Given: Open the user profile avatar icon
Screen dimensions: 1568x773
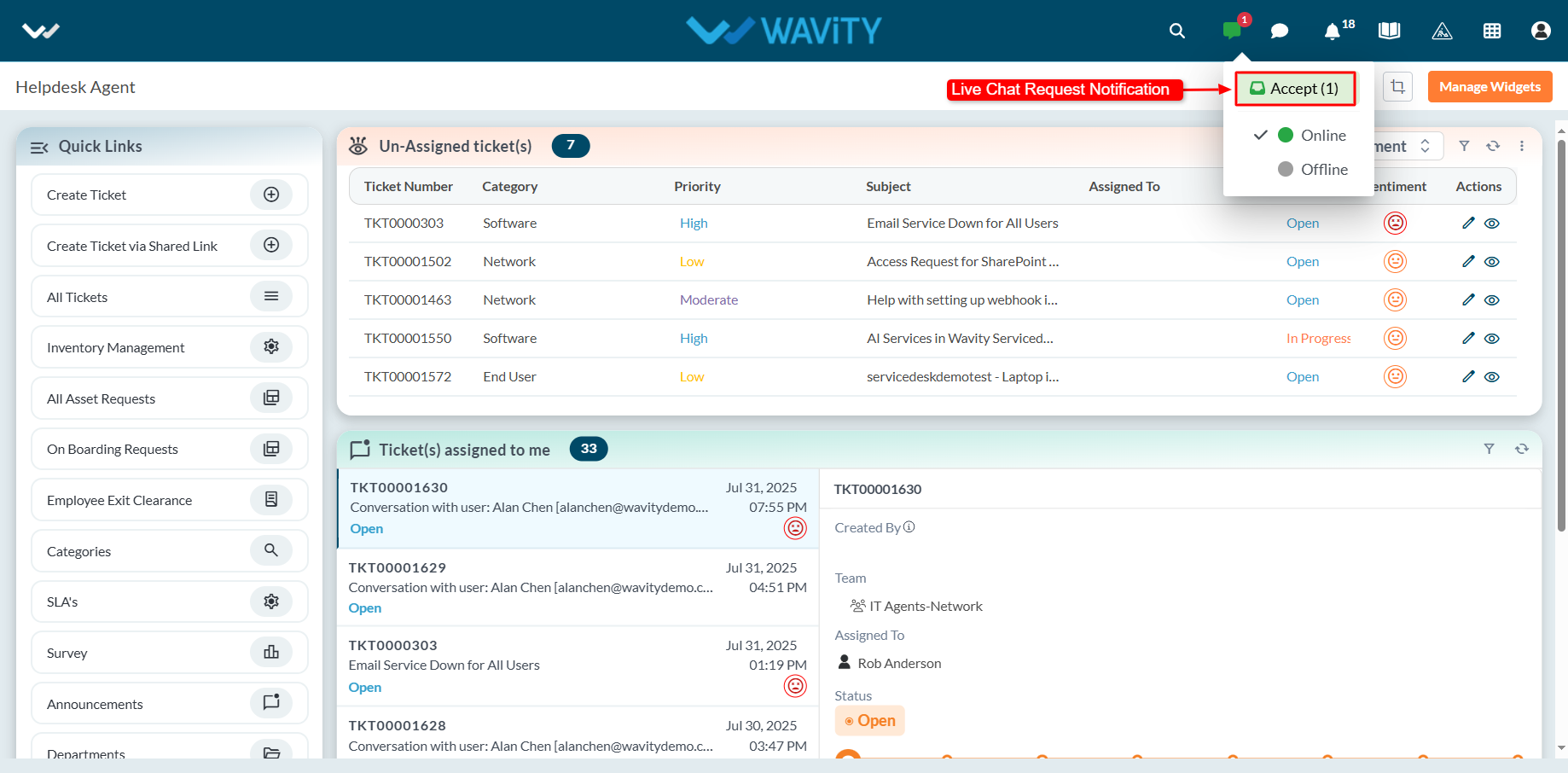Looking at the screenshot, I should pyautogui.click(x=1541, y=31).
